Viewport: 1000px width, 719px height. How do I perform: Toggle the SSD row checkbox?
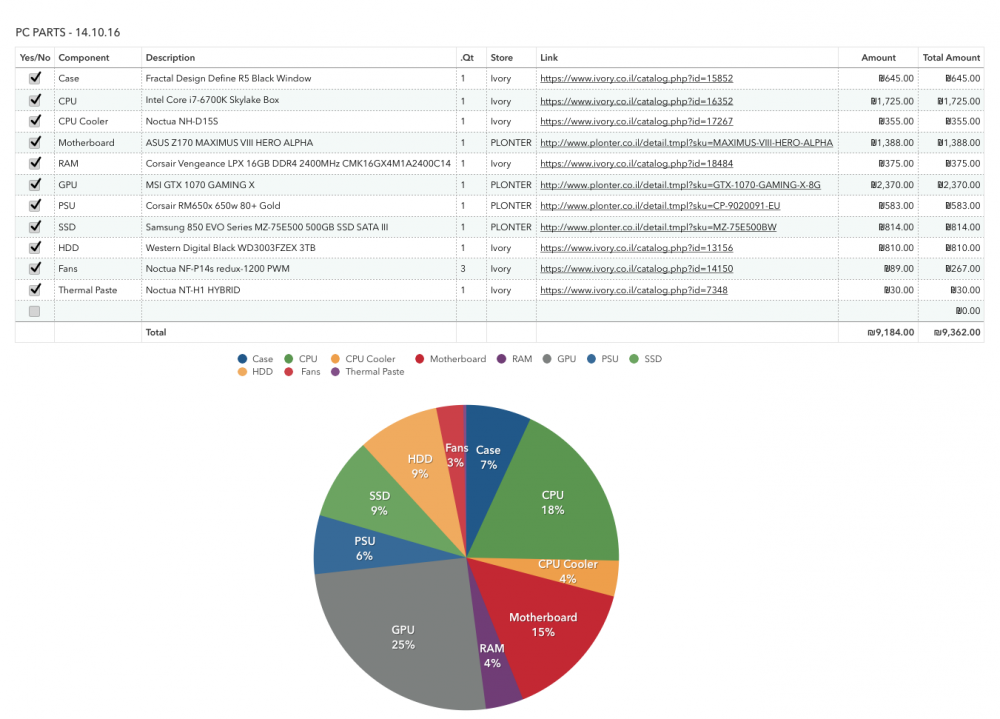pos(35,226)
